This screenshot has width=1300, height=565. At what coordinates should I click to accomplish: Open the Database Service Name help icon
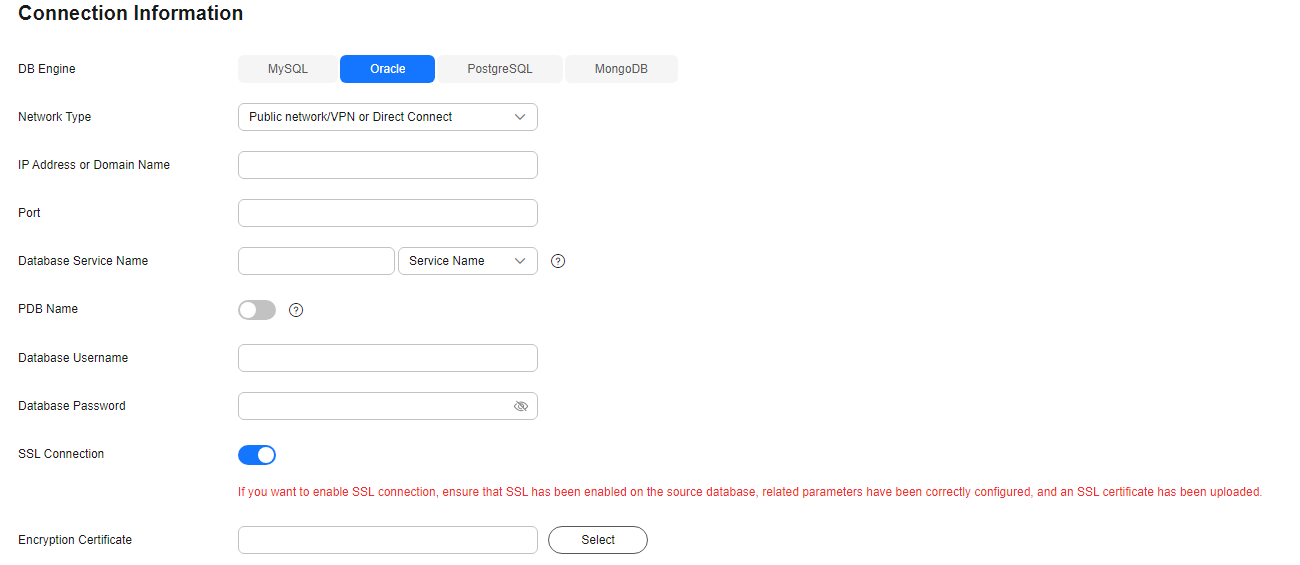point(558,261)
